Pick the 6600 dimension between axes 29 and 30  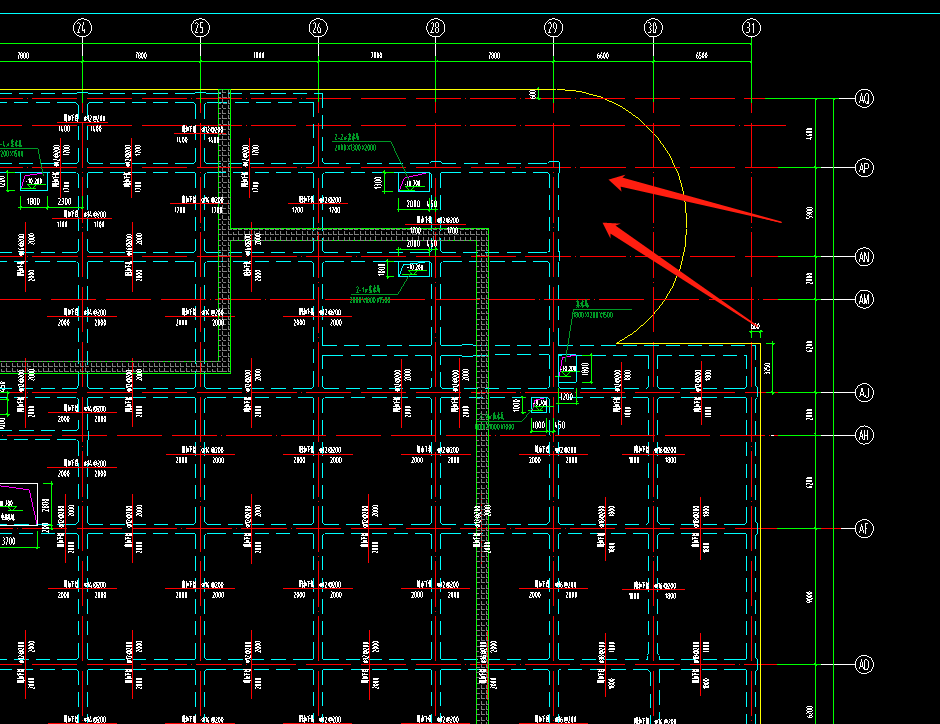[x=603, y=56]
